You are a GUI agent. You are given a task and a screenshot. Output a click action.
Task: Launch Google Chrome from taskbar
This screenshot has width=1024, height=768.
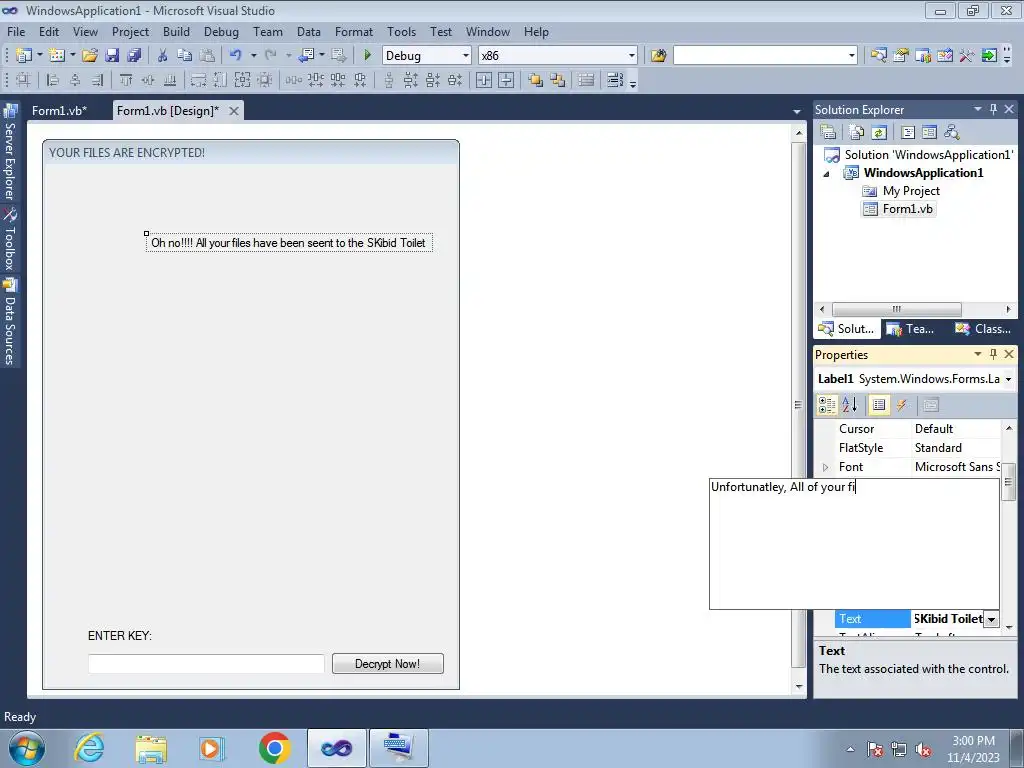point(274,748)
